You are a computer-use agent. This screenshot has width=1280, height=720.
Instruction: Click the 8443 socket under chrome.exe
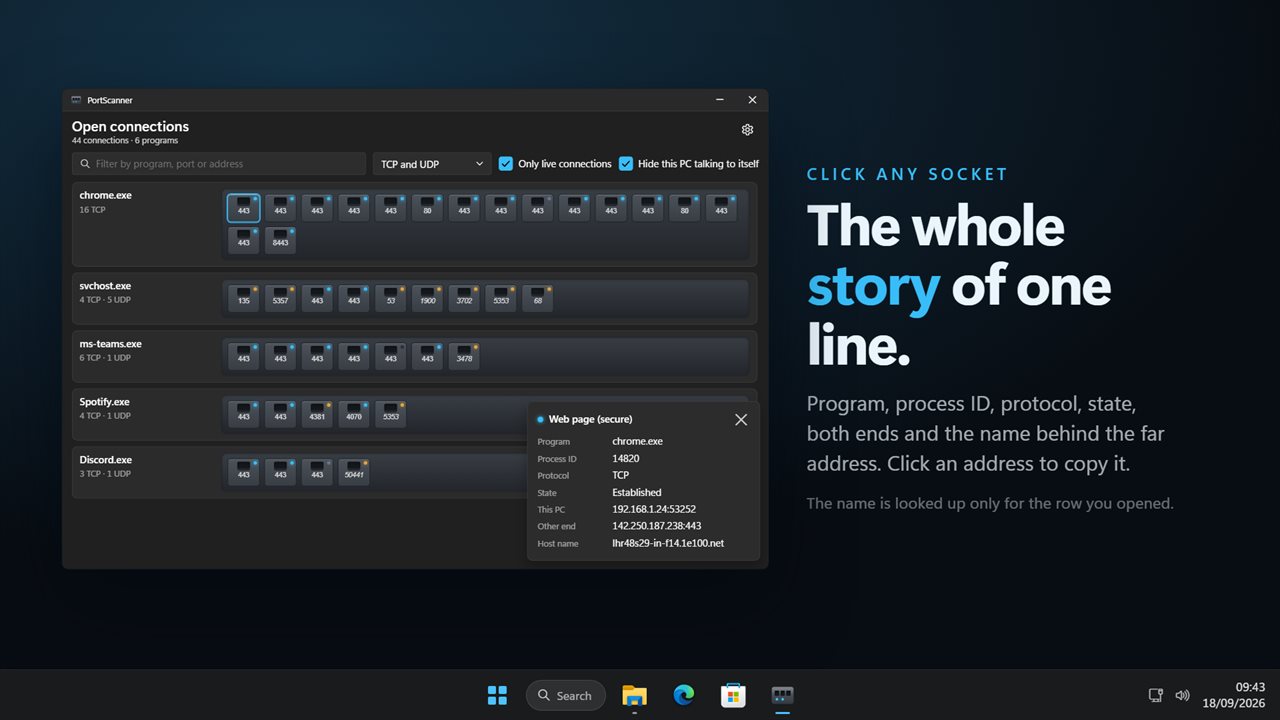coord(281,240)
